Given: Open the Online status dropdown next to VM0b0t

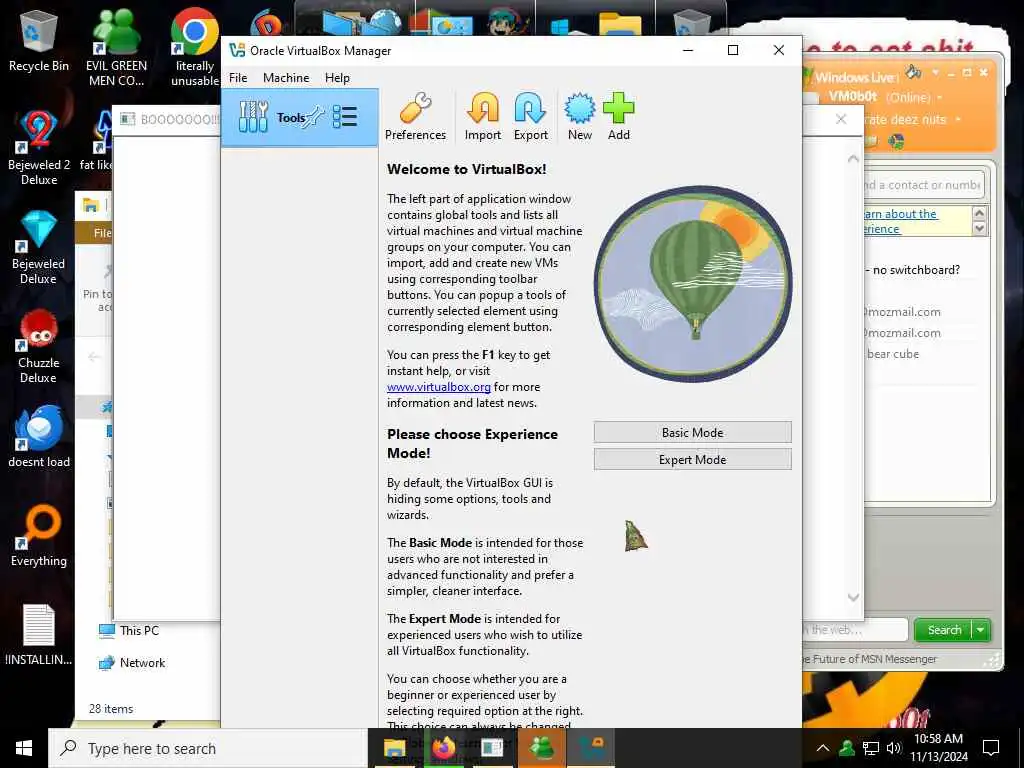Looking at the screenshot, I should 940,97.
